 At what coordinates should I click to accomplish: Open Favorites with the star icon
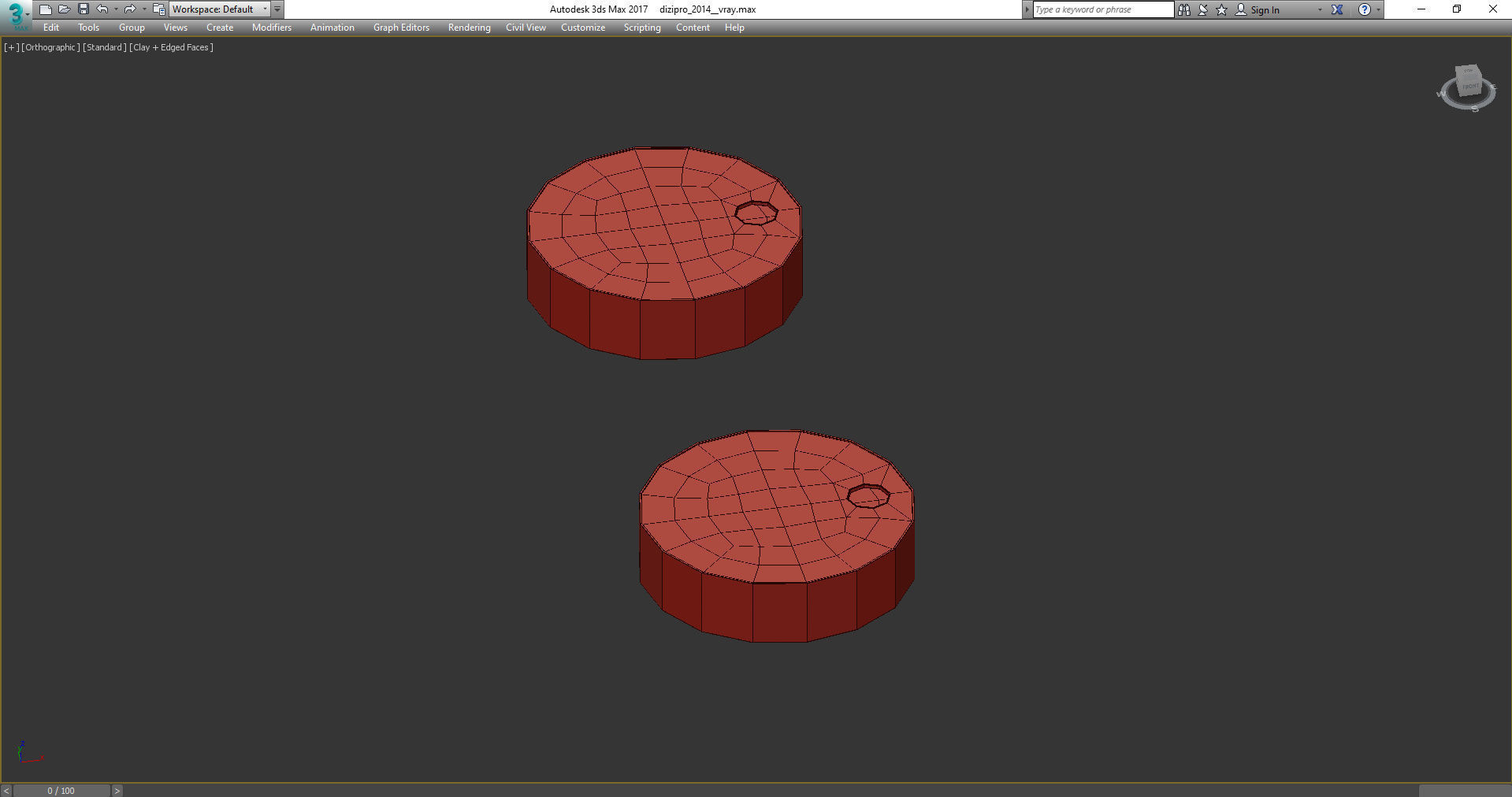[1222, 9]
